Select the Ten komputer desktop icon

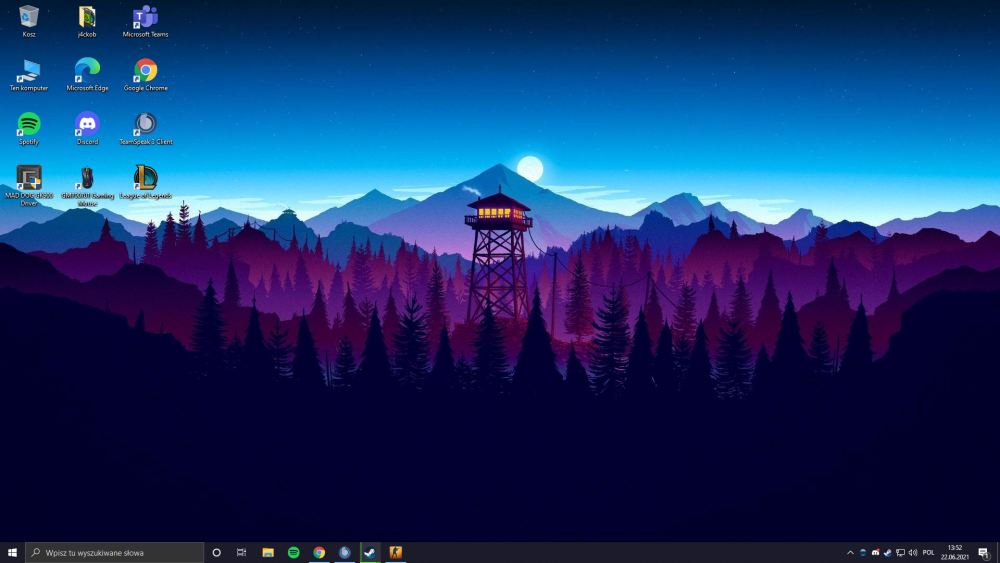(x=29, y=75)
